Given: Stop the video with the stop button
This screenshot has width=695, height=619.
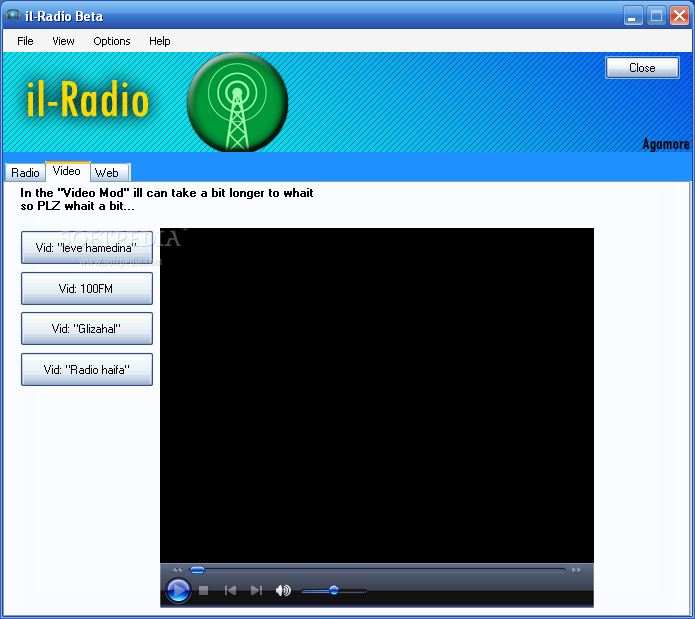Looking at the screenshot, I should pos(203,591).
